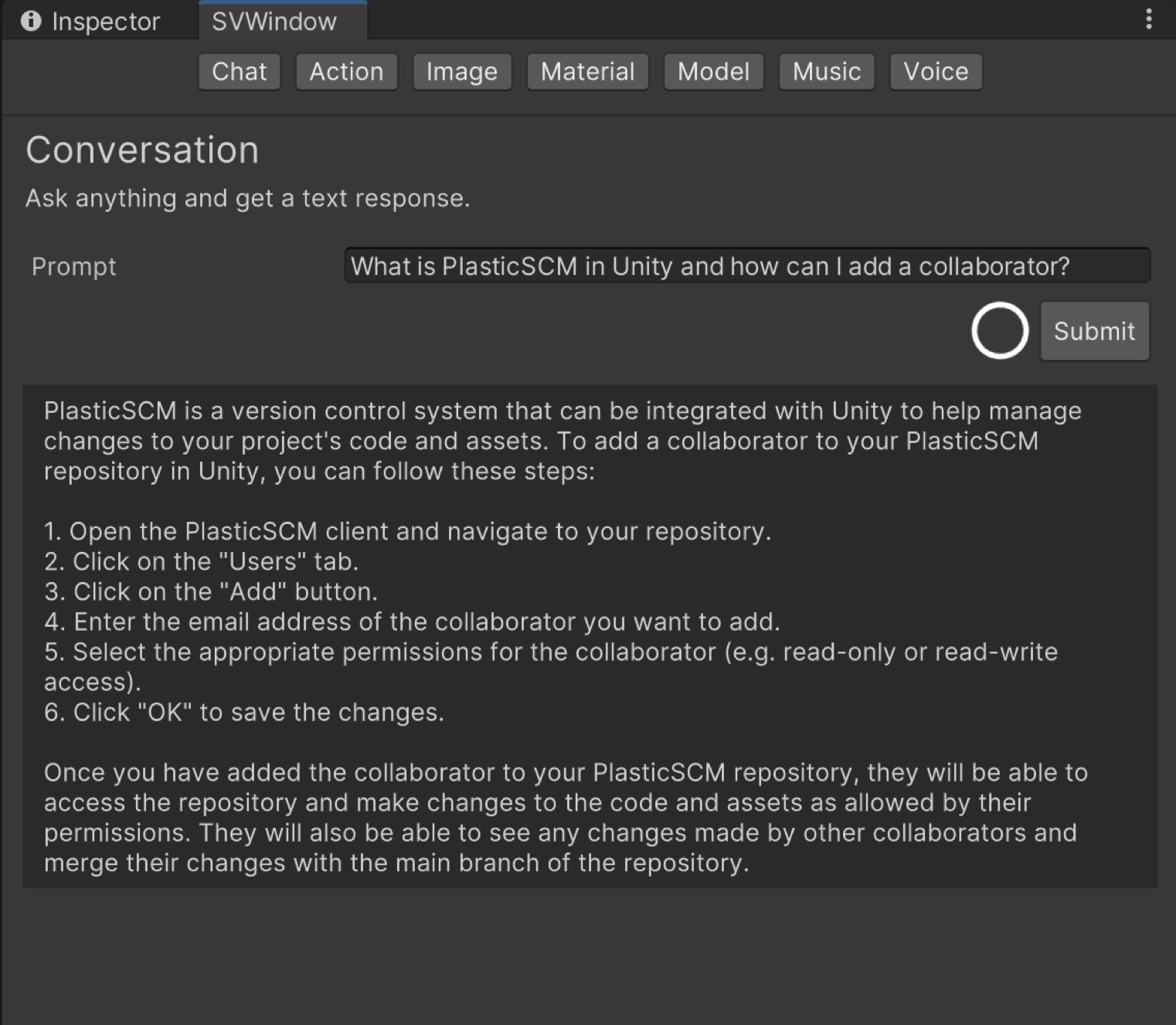Image resolution: width=1176 pixels, height=1025 pixels.
Task: Click the circular loading indicator
Action: click(1000, 331)
